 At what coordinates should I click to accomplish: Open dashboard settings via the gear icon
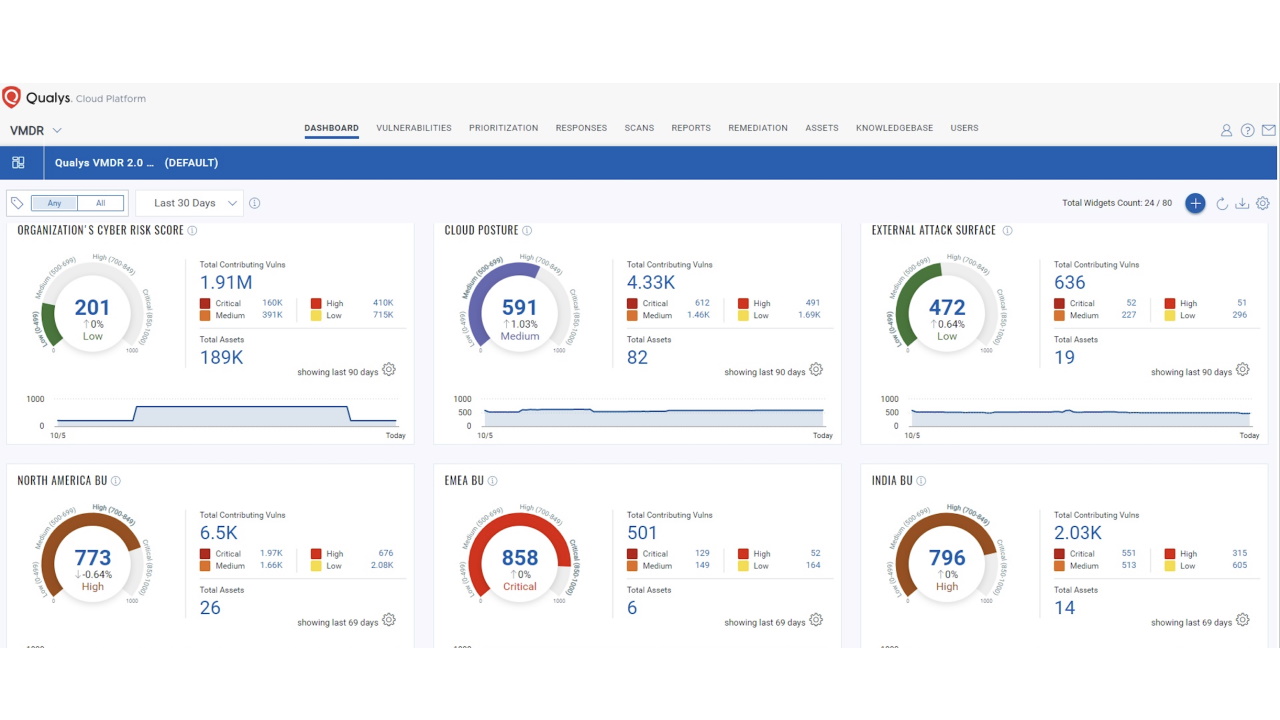1262,203
